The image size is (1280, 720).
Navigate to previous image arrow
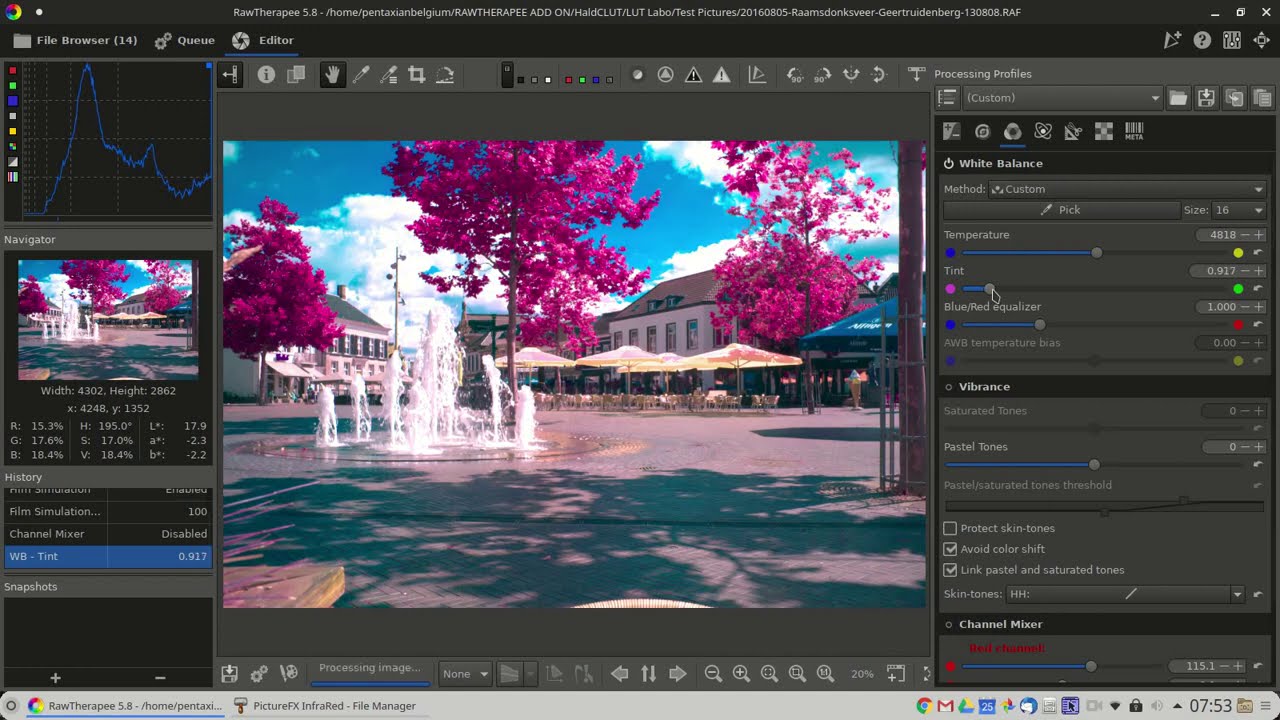620,674
